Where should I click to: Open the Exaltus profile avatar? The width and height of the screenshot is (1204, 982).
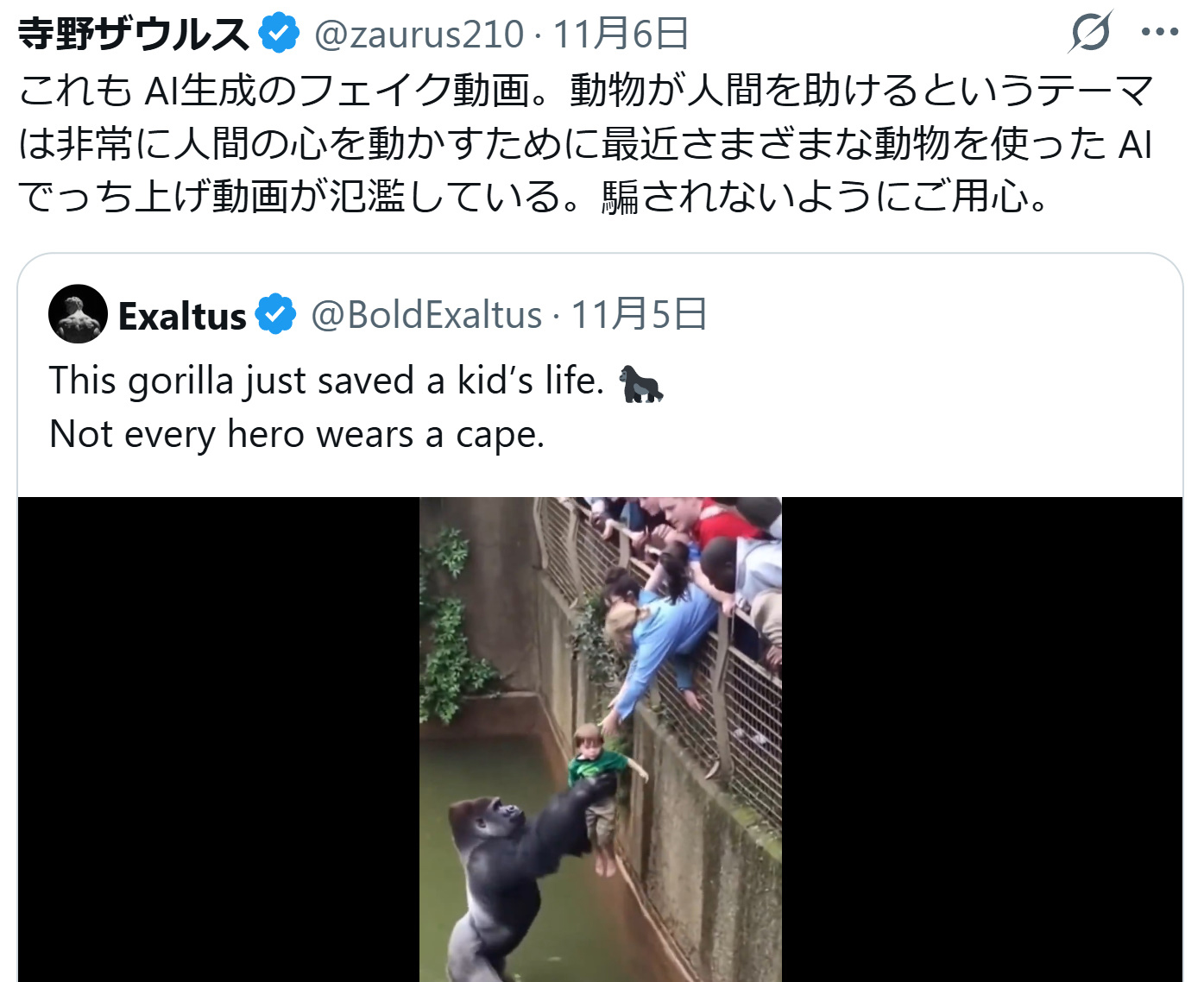(x=78, y=313)
